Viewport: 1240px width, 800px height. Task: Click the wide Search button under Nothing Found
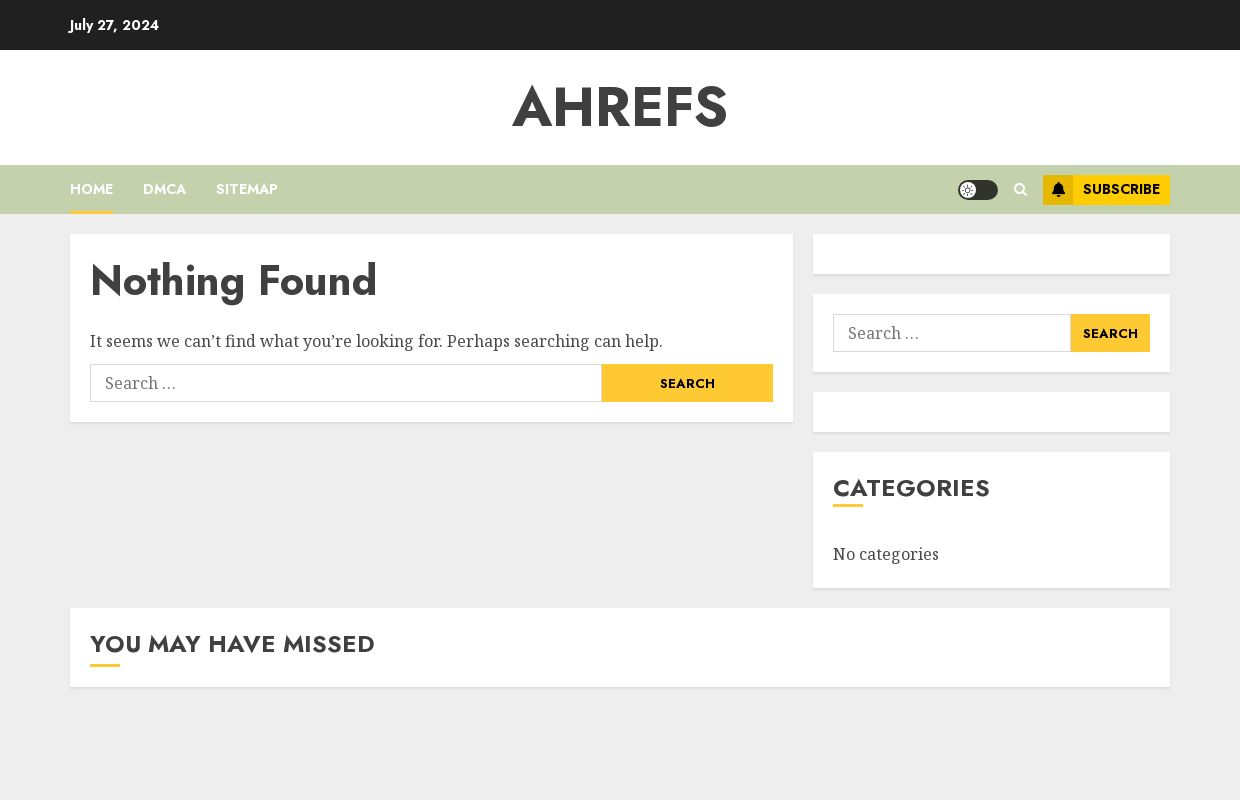[x=687, y=383]
